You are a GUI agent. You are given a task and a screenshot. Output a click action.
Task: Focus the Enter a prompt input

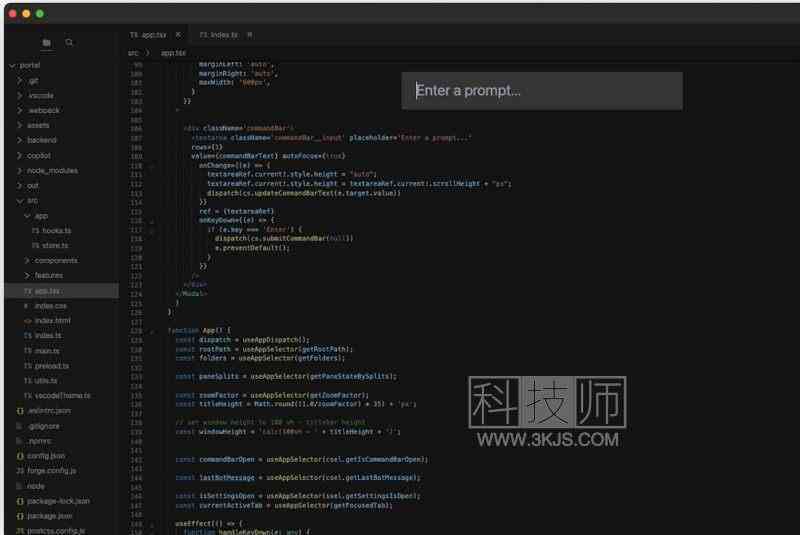pos(542,91)
